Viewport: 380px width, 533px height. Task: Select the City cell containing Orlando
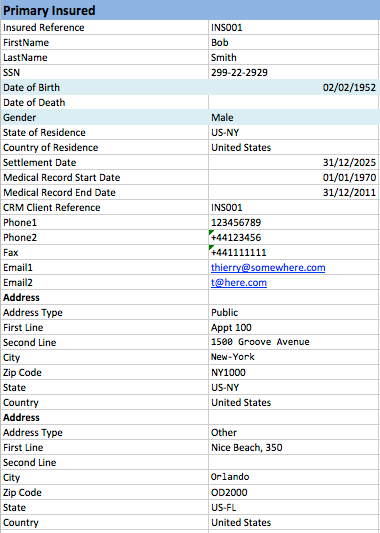pyautogui.click(x=294, y=477)
